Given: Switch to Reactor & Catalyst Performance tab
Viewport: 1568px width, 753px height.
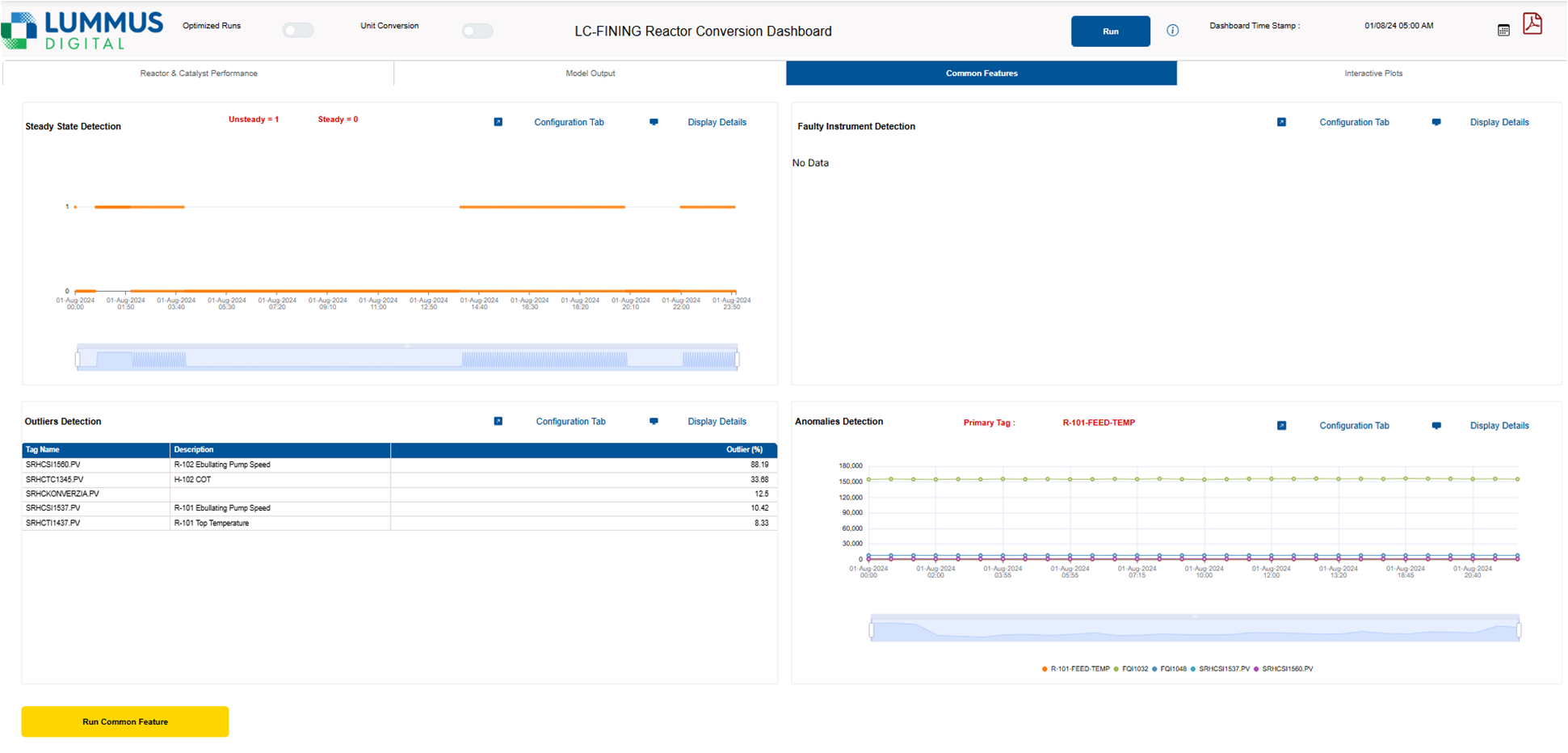Looking at the screenshot, I should (x=199, y=74).
